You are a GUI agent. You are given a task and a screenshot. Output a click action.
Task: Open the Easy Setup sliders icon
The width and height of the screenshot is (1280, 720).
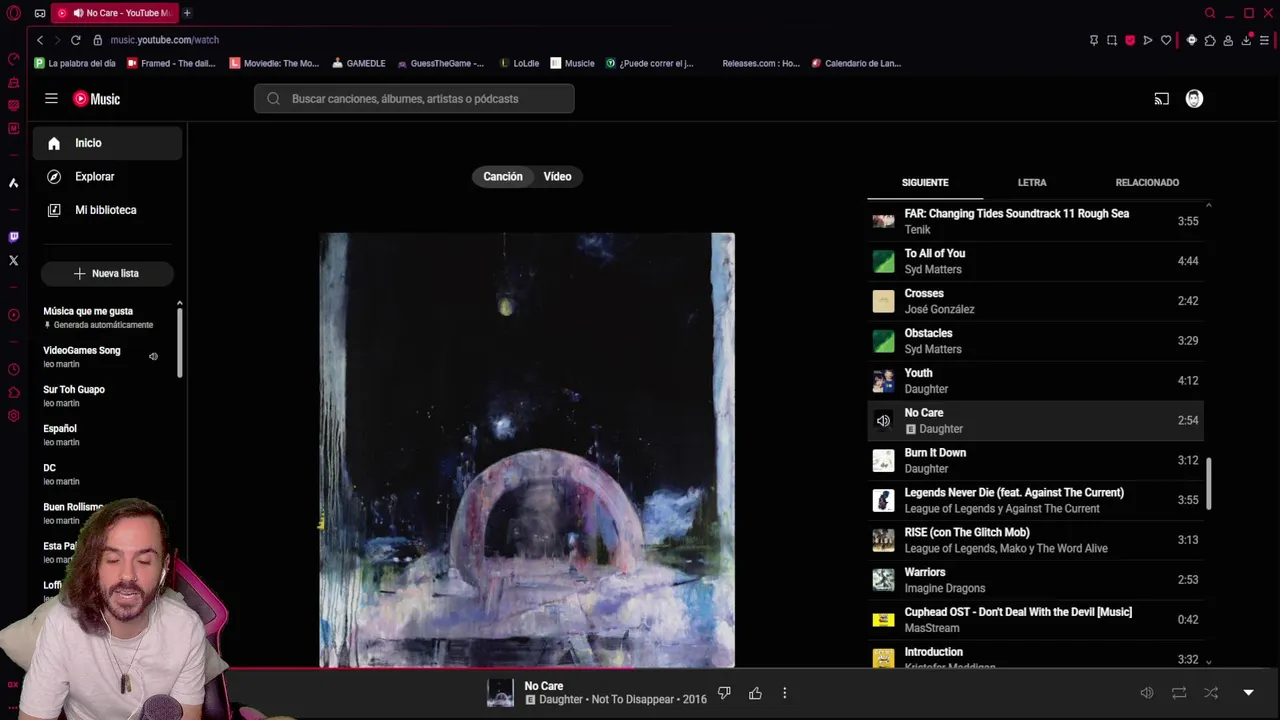pyautogui.click(x=1264, y=40)
